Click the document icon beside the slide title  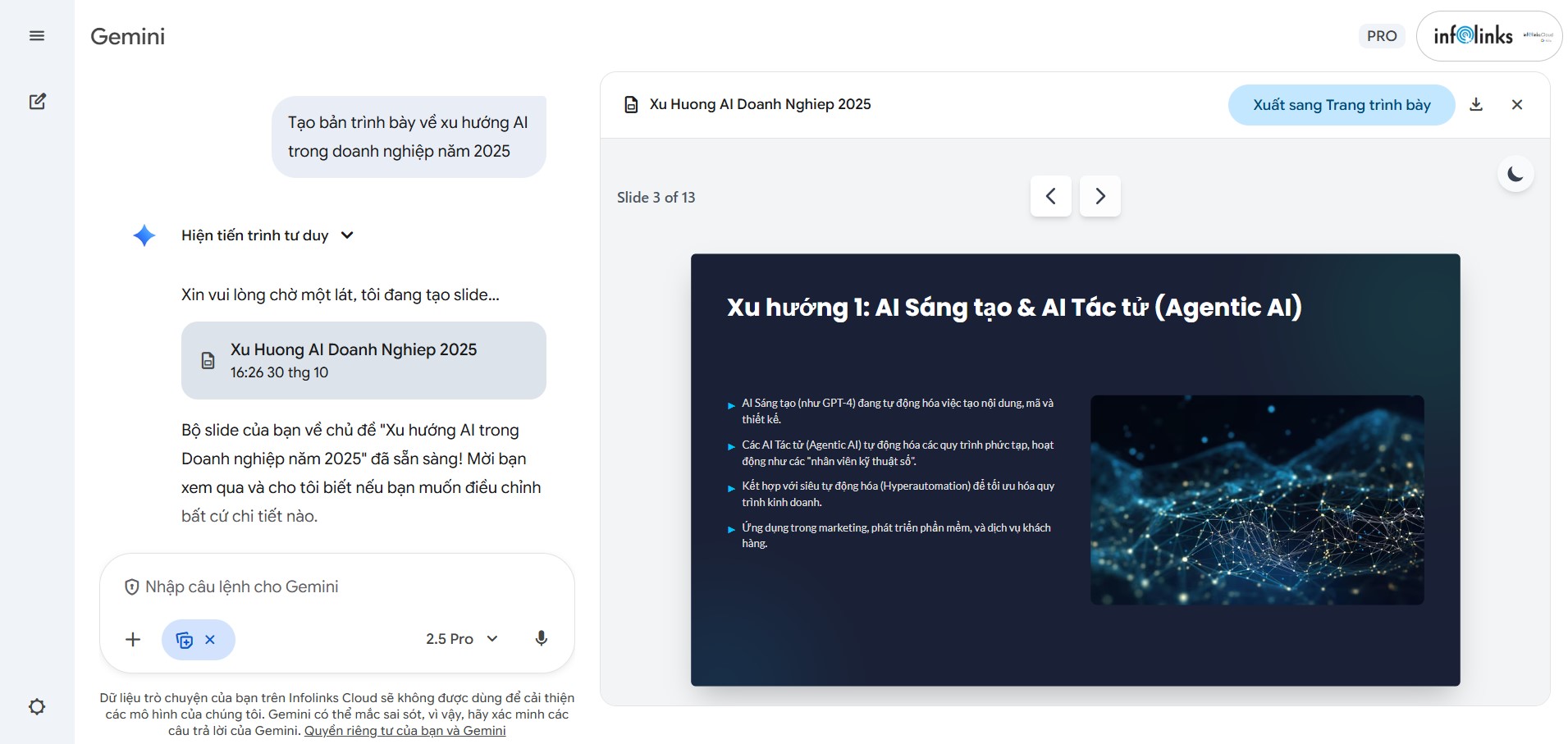pyautogui.click(x=630, y=104)
